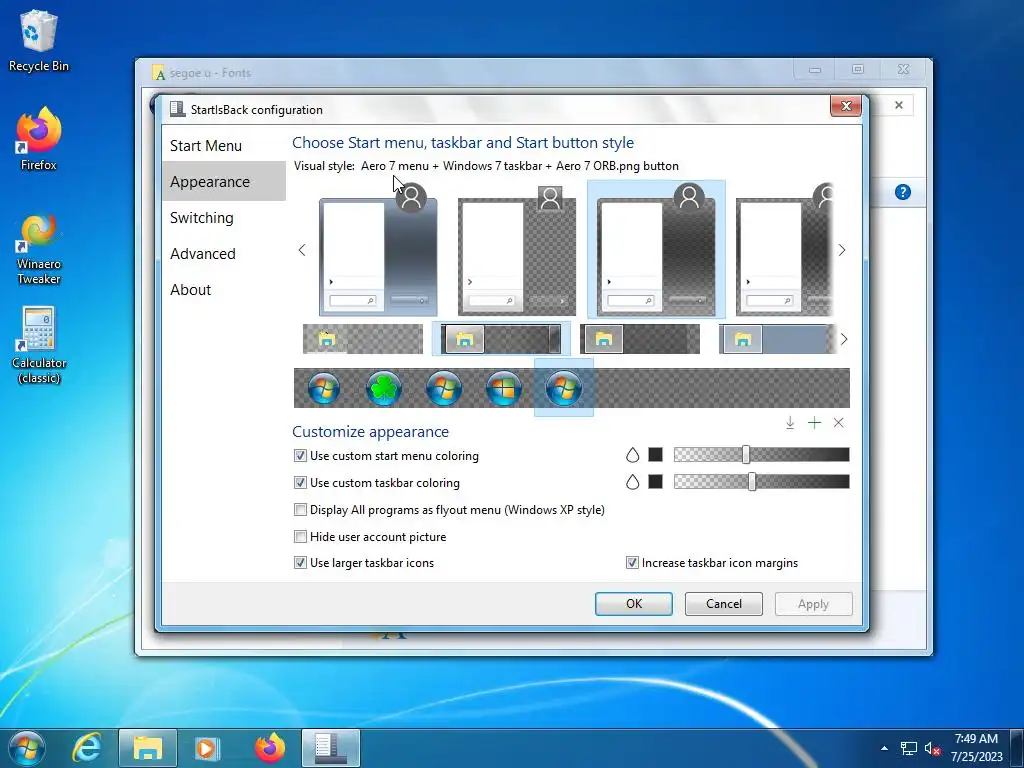This screenshot has width=1024, height=768.
Task: Close the StartIsBack configuration dialog
Action: coord(846,106)
